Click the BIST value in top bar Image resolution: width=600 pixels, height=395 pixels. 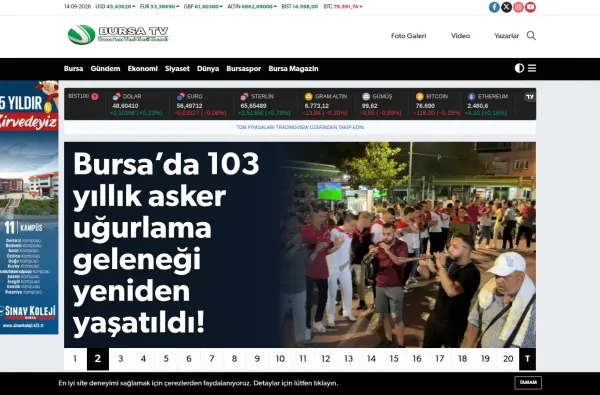point(300,7)
